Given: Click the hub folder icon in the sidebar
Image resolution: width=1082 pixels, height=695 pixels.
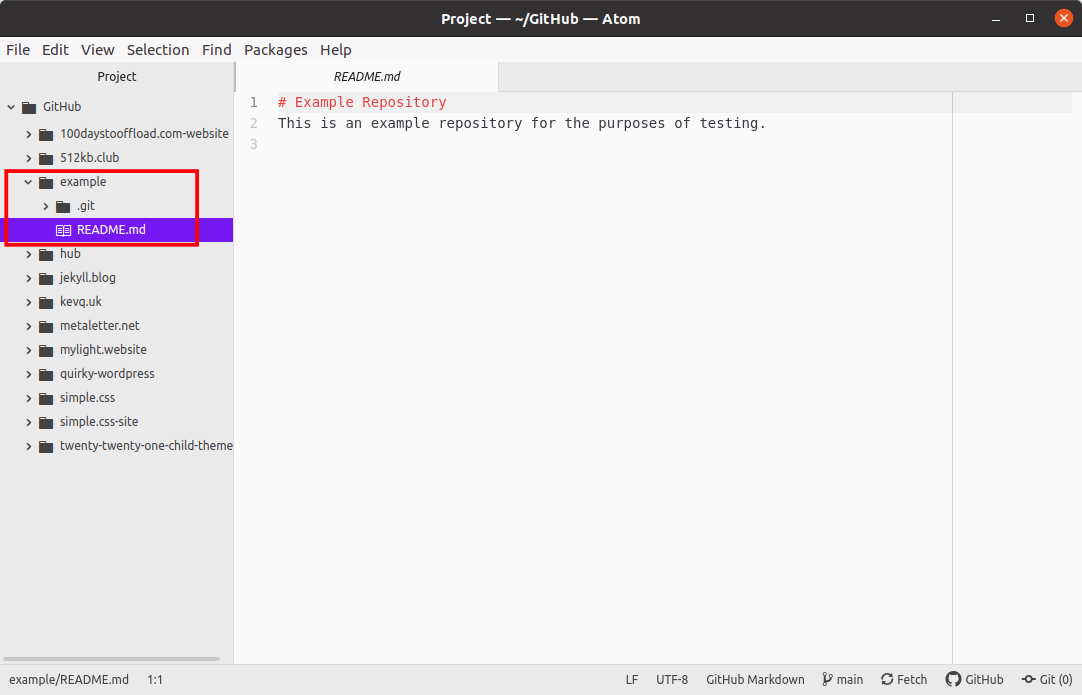Looking at the screenshot, I should [47, 254].
